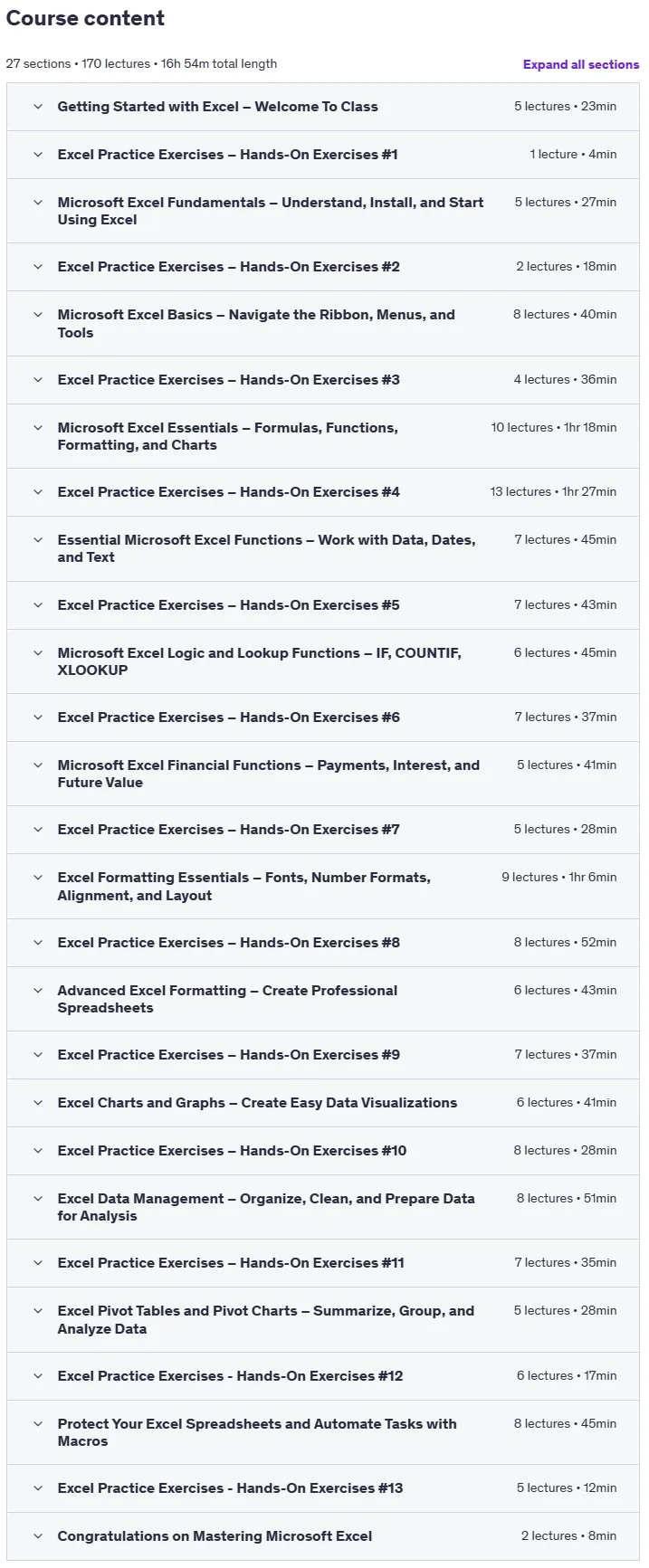
Task: Open the Logic and Lookup Functions section
Action: pos(259,661)
